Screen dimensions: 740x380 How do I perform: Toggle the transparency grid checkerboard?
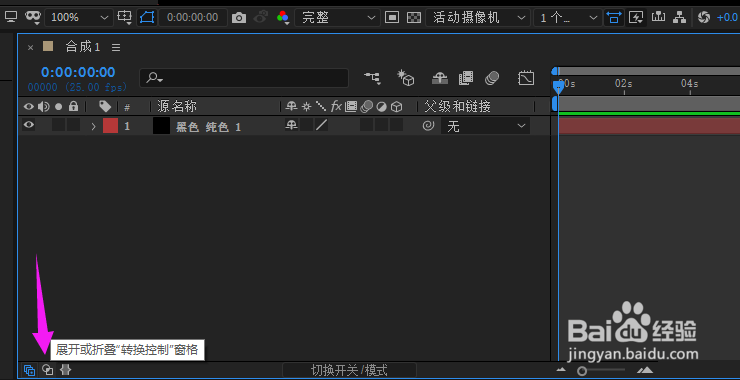pyautogui.click(x=414, y=17)
